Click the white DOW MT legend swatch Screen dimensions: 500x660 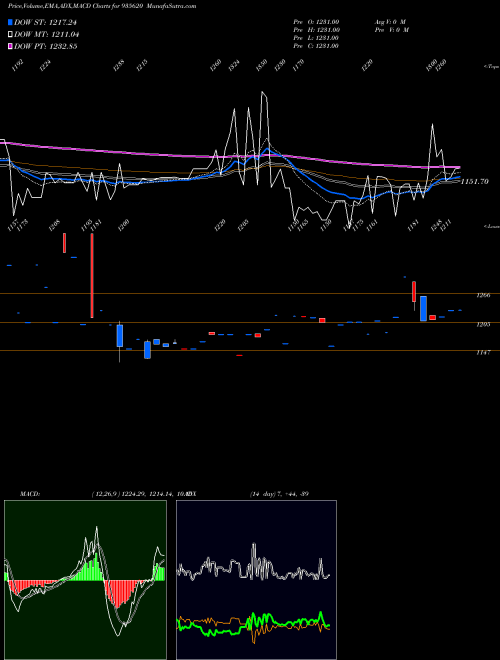point(10,35)
